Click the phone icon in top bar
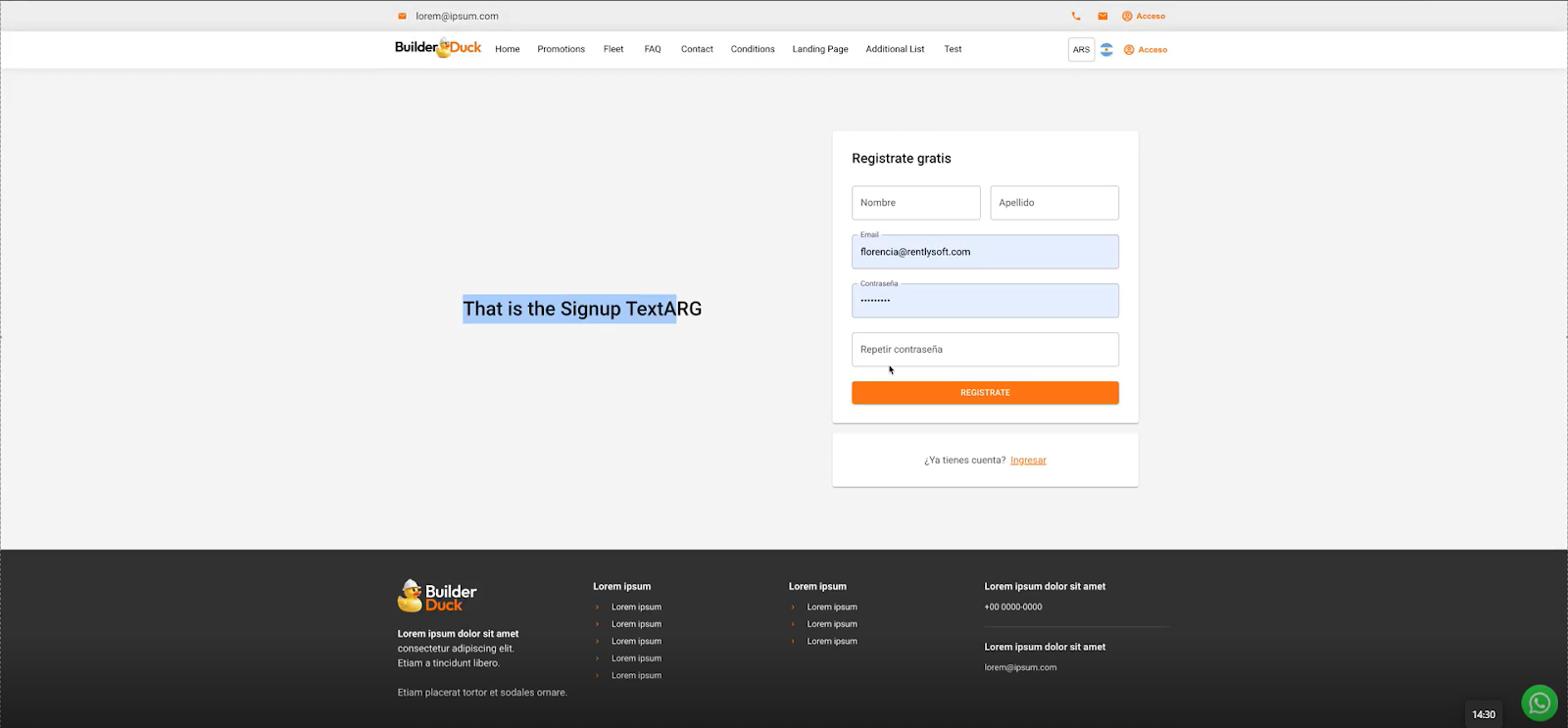 coord(1076,16)
